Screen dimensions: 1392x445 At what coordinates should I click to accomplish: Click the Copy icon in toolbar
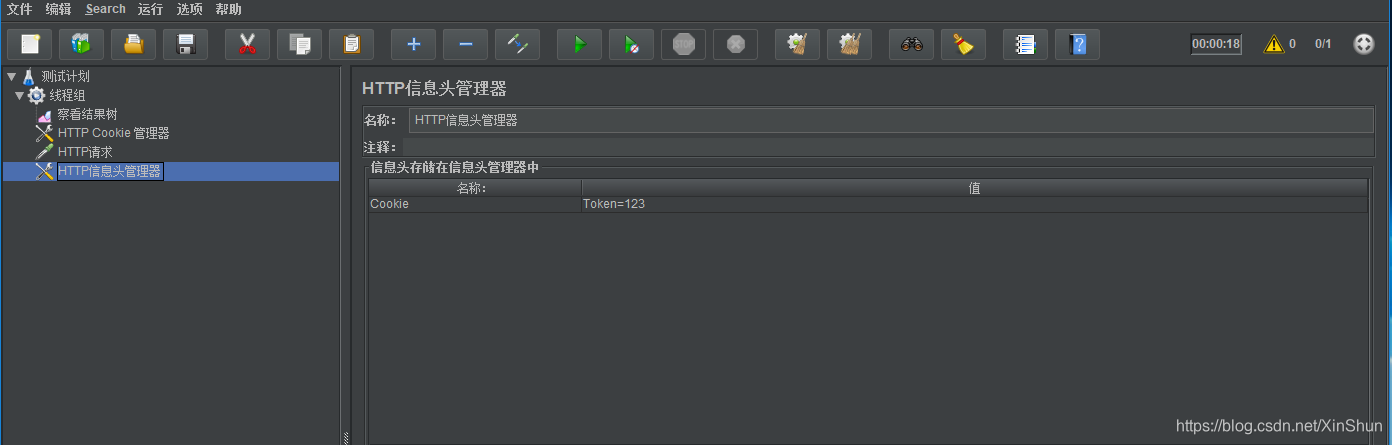point(299,44)
